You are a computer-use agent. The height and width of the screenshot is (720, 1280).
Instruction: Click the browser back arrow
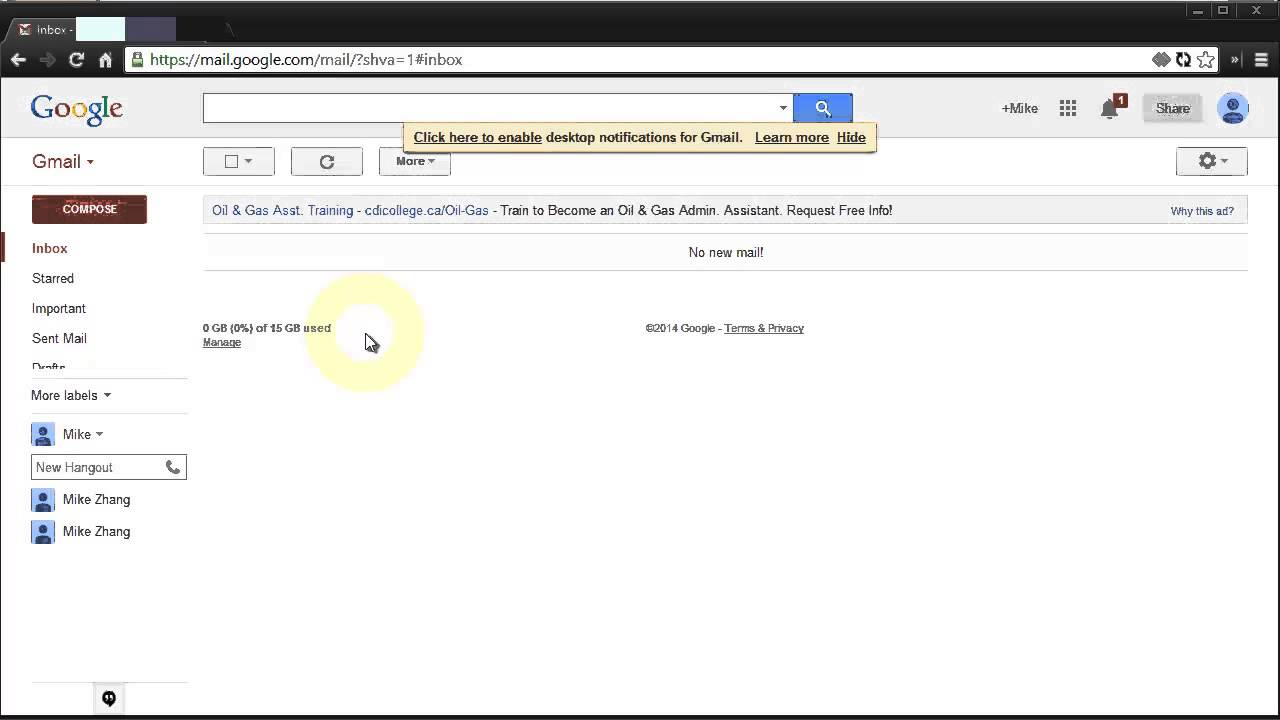18,60
